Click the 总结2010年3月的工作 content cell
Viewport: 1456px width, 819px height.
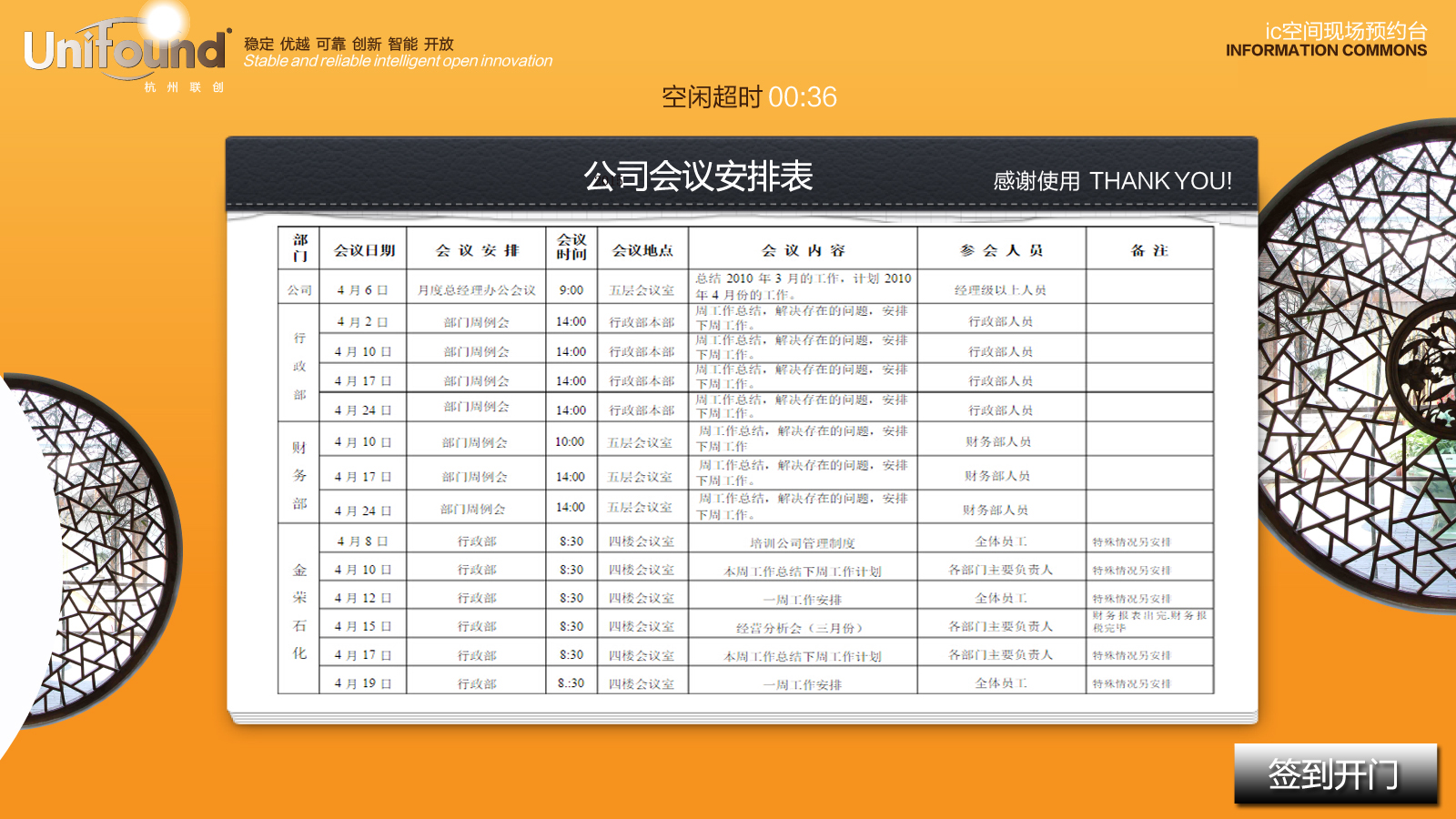point(803,287)
